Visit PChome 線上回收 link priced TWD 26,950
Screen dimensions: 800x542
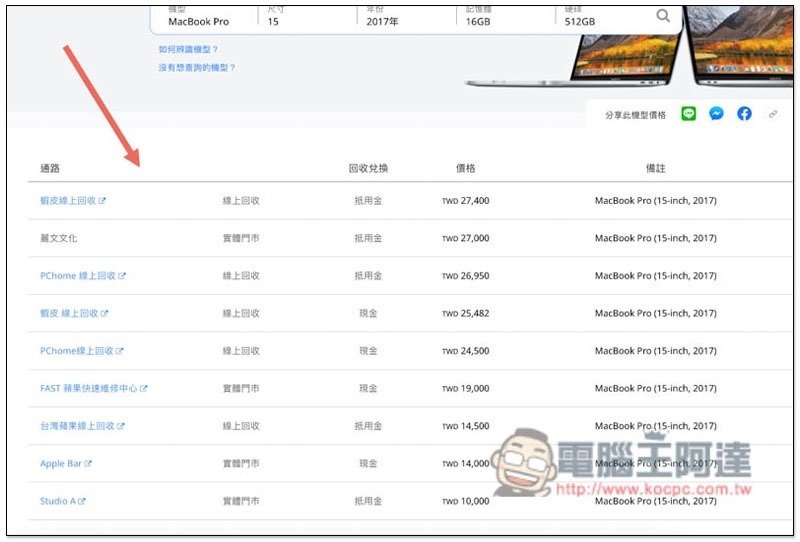pos(78,276)
